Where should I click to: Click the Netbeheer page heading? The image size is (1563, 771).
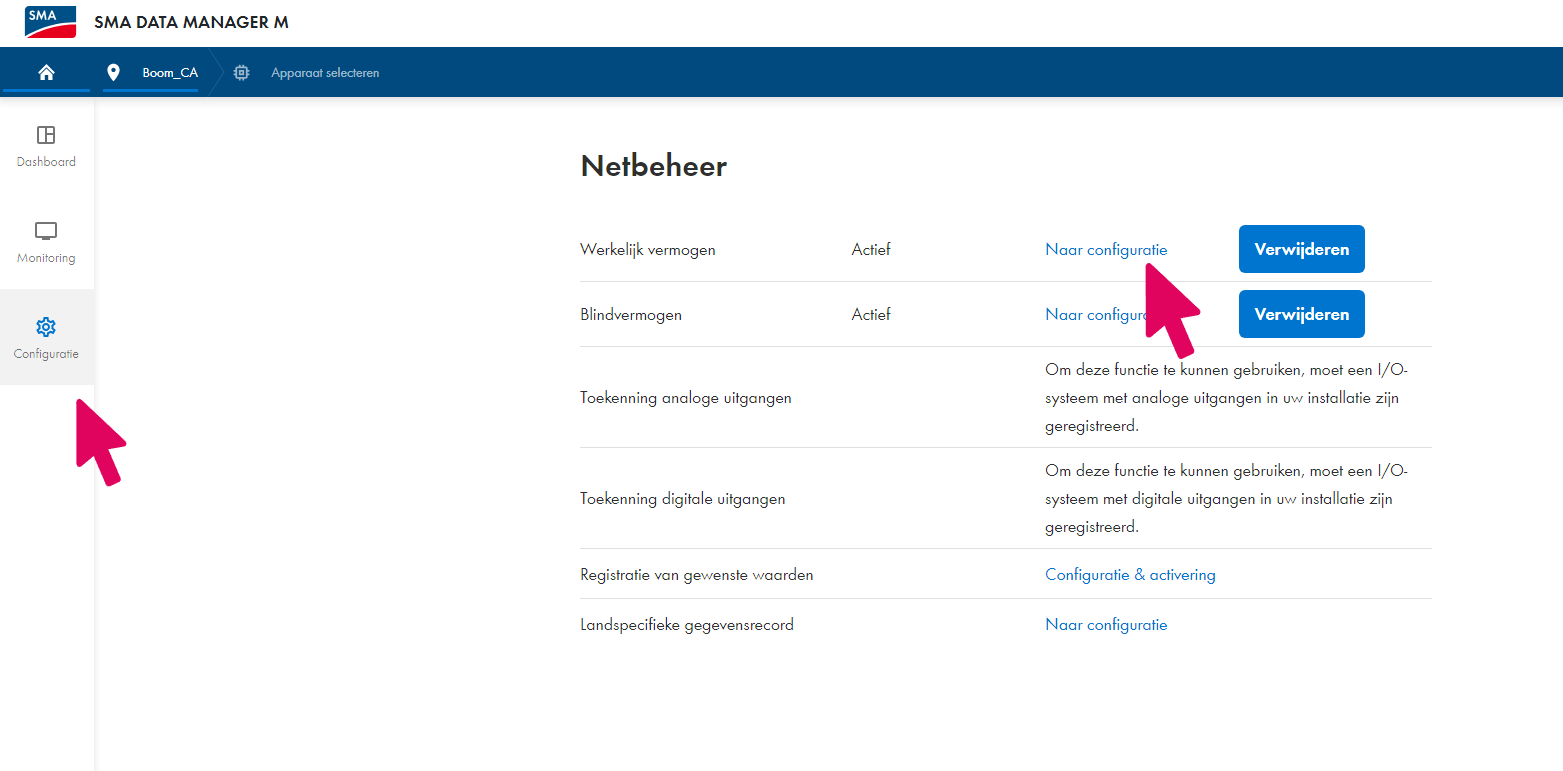653,166
